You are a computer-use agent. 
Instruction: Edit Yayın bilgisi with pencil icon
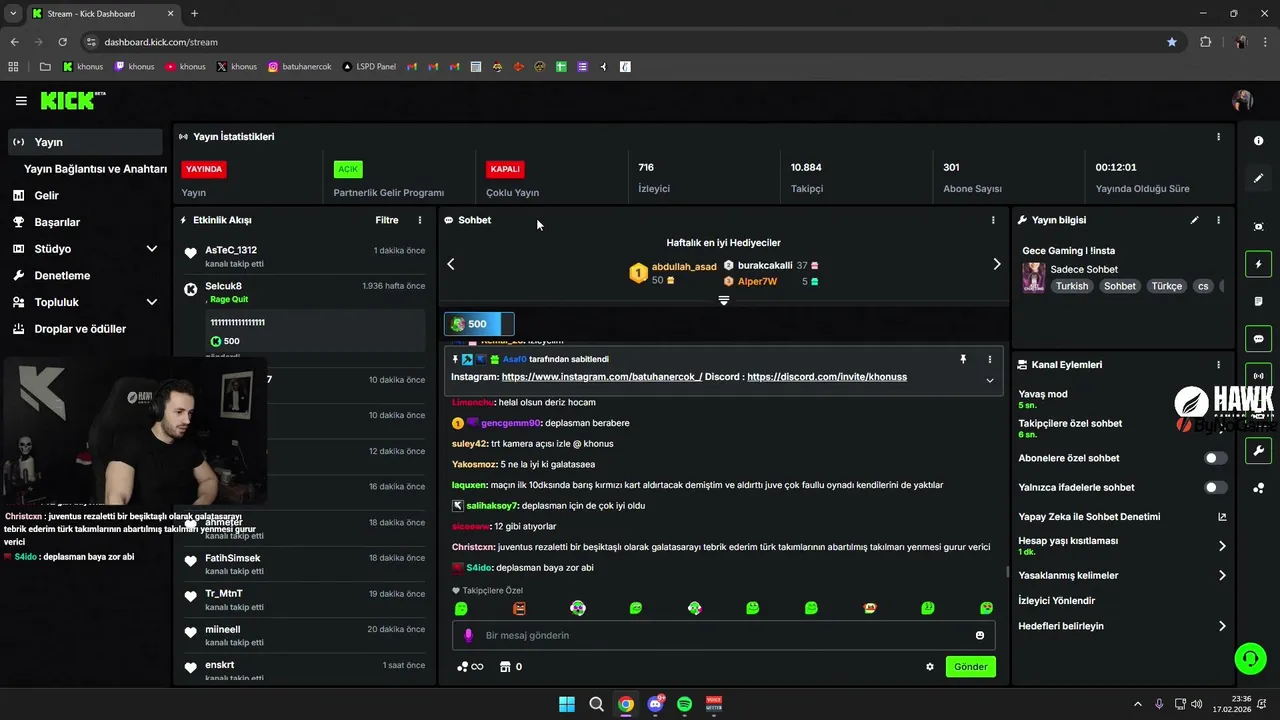pos(1194,220)
